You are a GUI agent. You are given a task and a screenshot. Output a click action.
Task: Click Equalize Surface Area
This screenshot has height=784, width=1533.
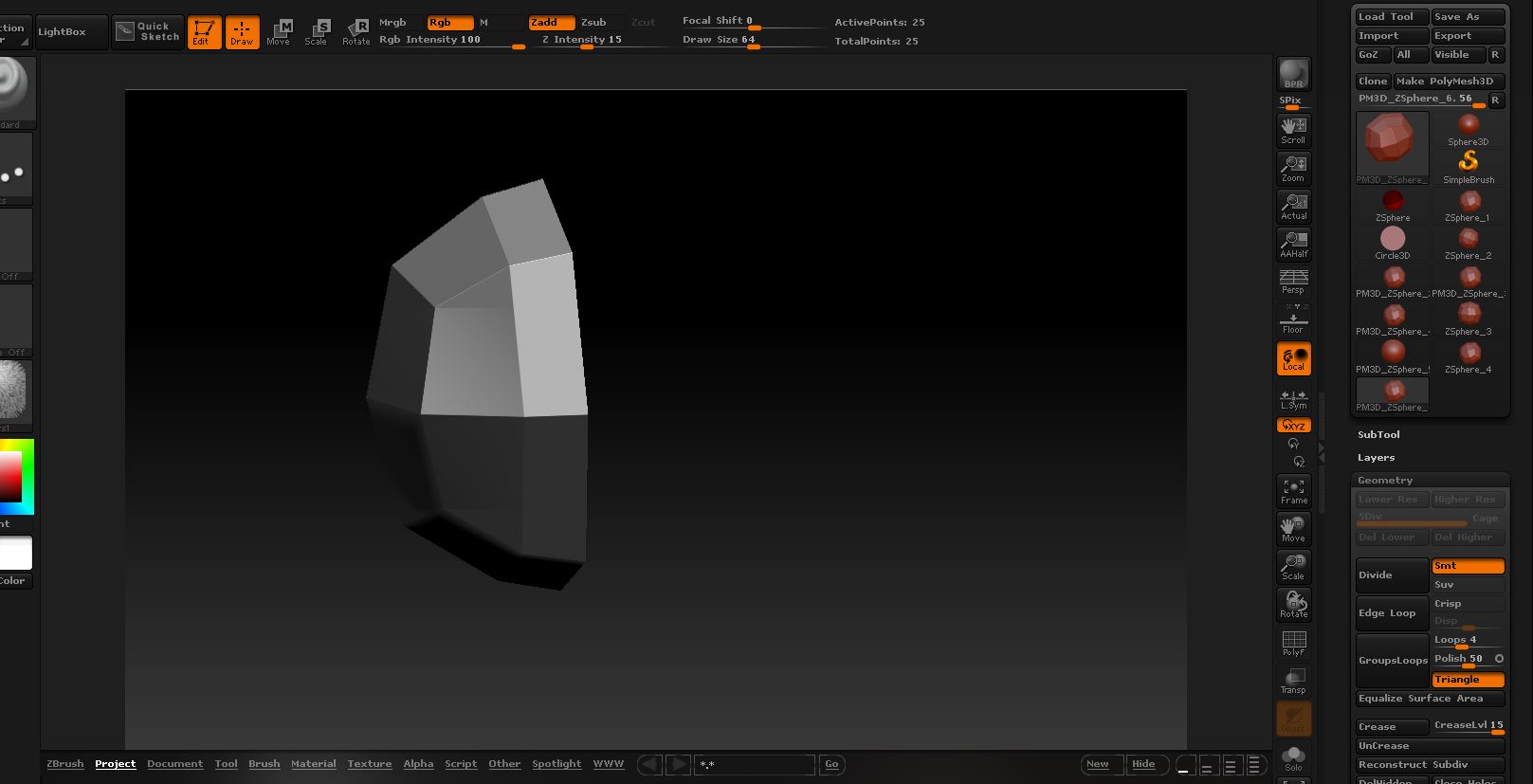(1431, 699)
